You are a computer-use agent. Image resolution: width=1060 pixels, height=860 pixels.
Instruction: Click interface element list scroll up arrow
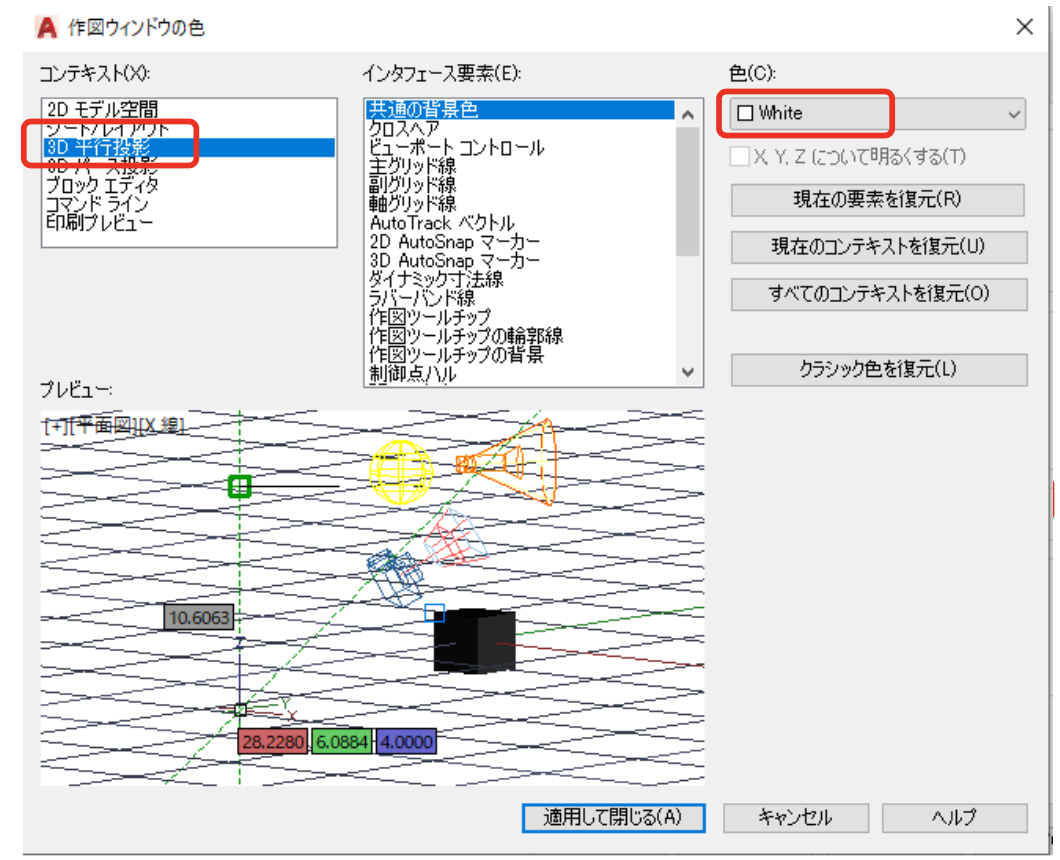[x=688, y=114]
